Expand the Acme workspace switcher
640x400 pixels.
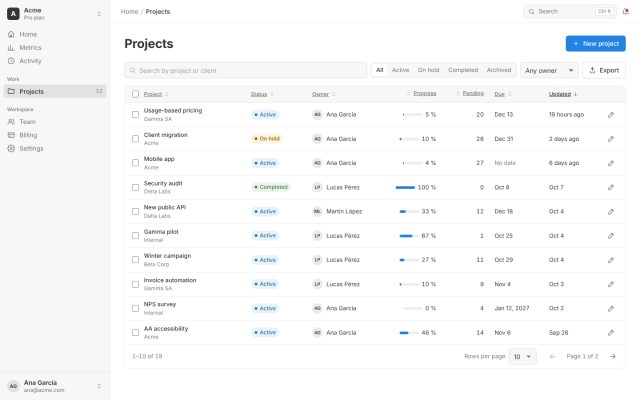click(x=99, y=14)
